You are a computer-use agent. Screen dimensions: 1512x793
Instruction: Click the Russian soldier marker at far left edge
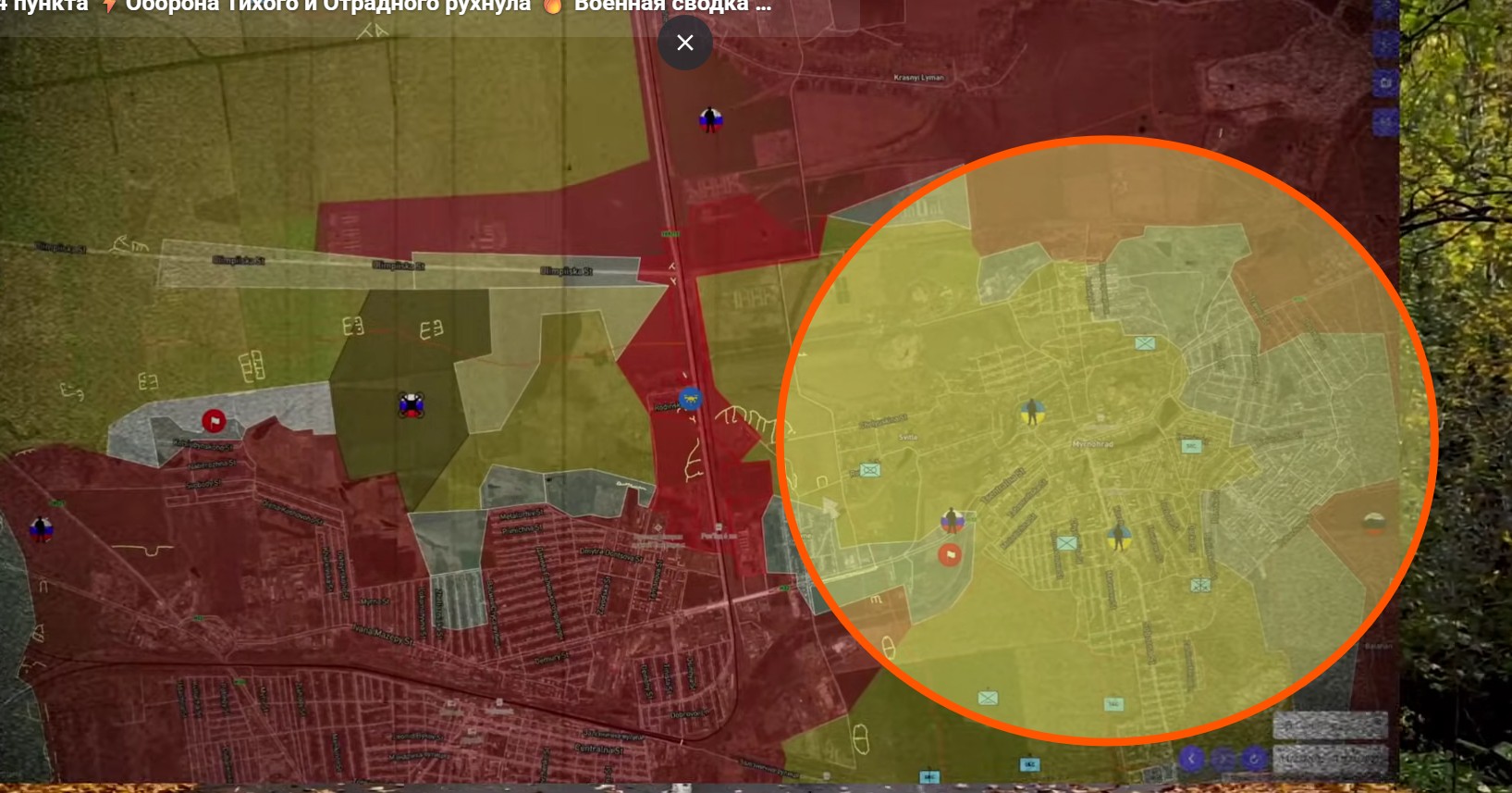pos(41,529)
